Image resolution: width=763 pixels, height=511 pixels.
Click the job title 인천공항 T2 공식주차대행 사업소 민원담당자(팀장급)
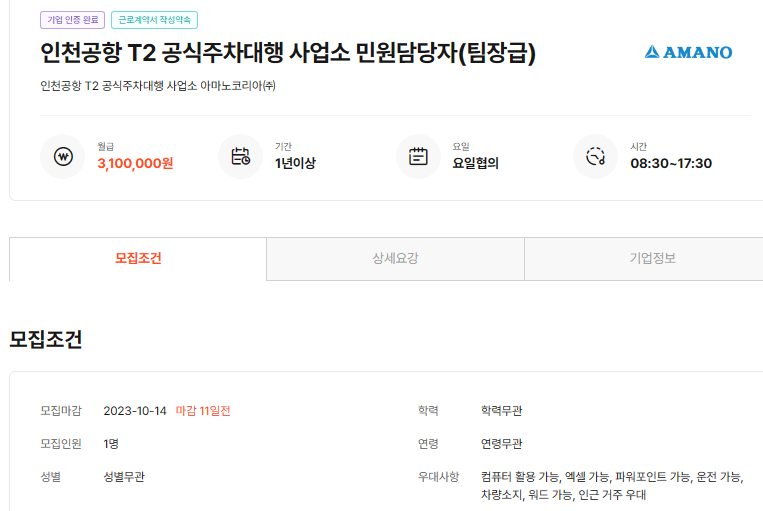tap(288, 53)
